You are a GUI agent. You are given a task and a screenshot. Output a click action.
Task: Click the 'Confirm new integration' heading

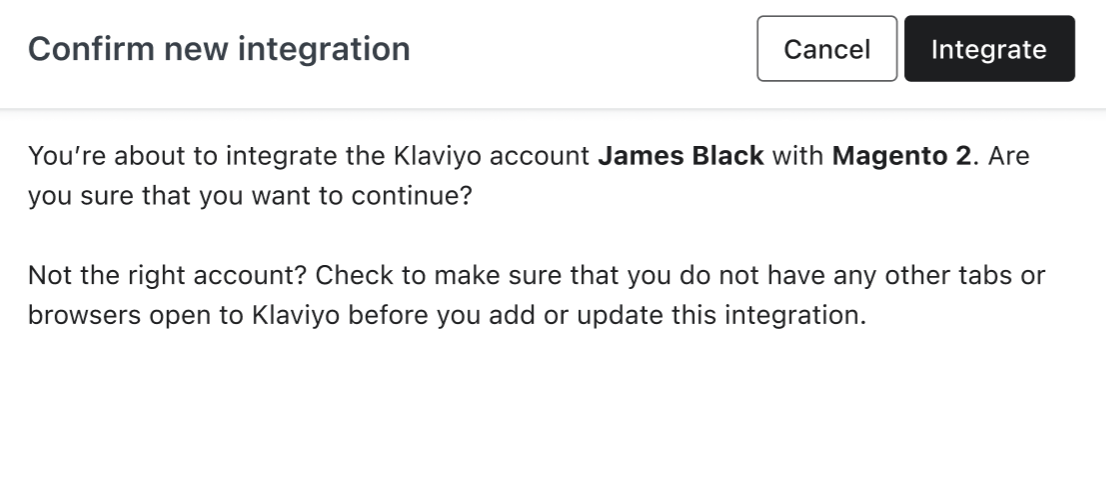[219, 49]
